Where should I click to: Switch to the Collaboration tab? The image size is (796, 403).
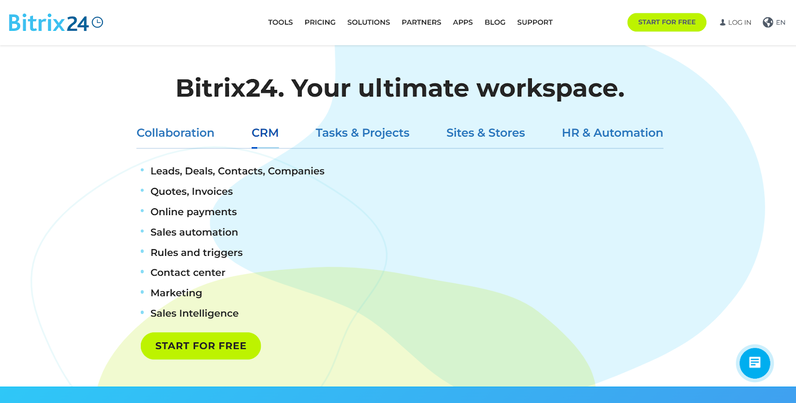coord(175,133)
